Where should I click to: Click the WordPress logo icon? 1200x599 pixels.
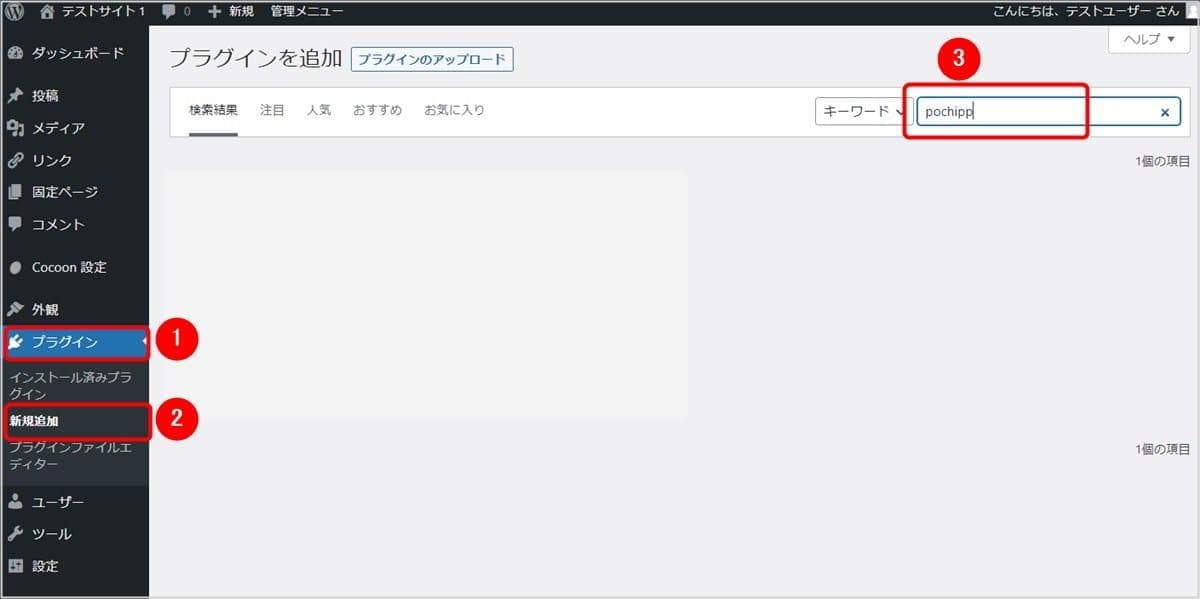[15, 11]
